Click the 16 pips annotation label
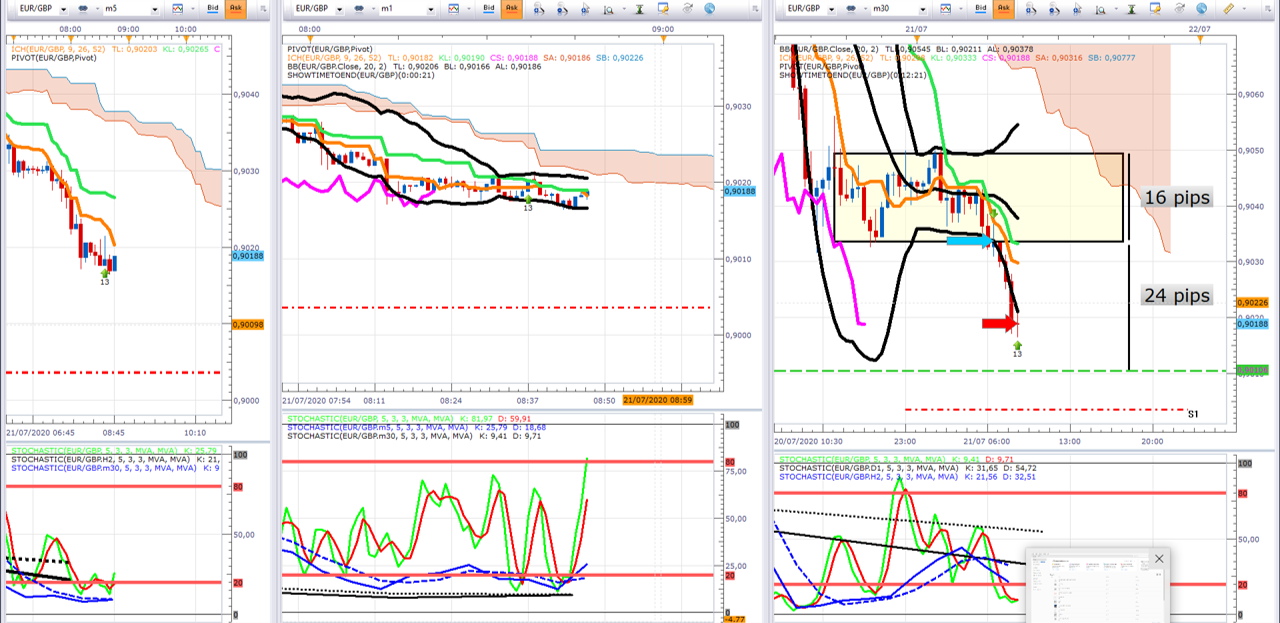 click(x=1178, y=198)
